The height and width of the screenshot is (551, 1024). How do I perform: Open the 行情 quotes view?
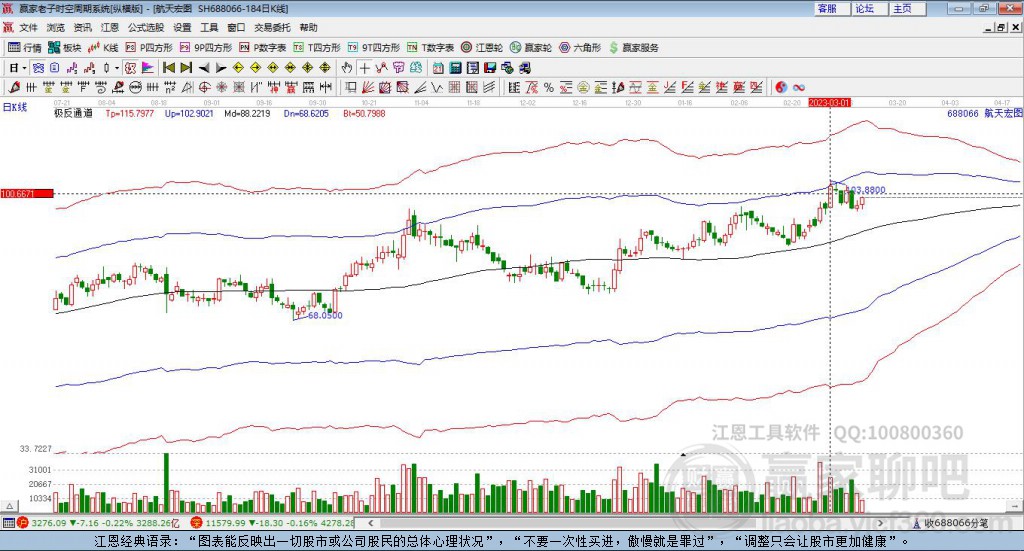coord(25,47)
